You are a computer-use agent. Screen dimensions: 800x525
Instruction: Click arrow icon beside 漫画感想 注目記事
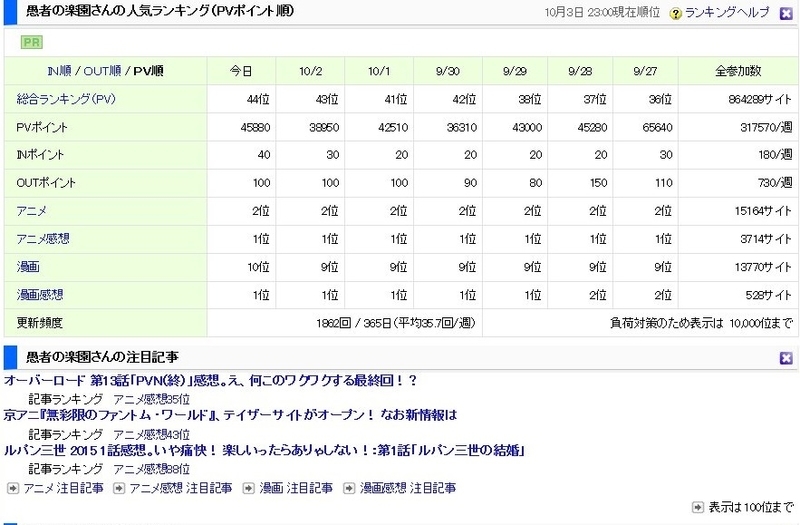[x=349, y=488]
